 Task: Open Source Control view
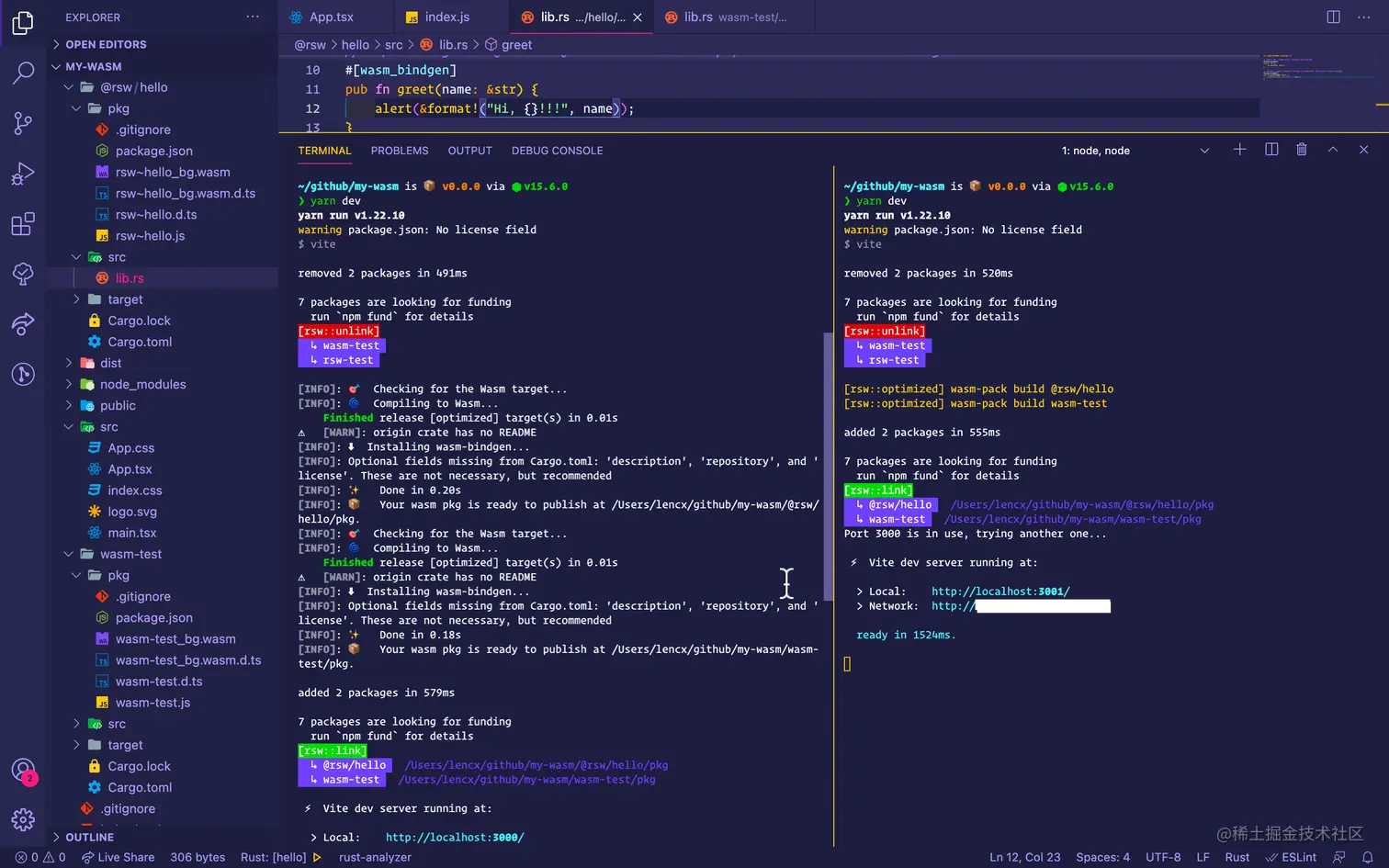tap(23, 123)
